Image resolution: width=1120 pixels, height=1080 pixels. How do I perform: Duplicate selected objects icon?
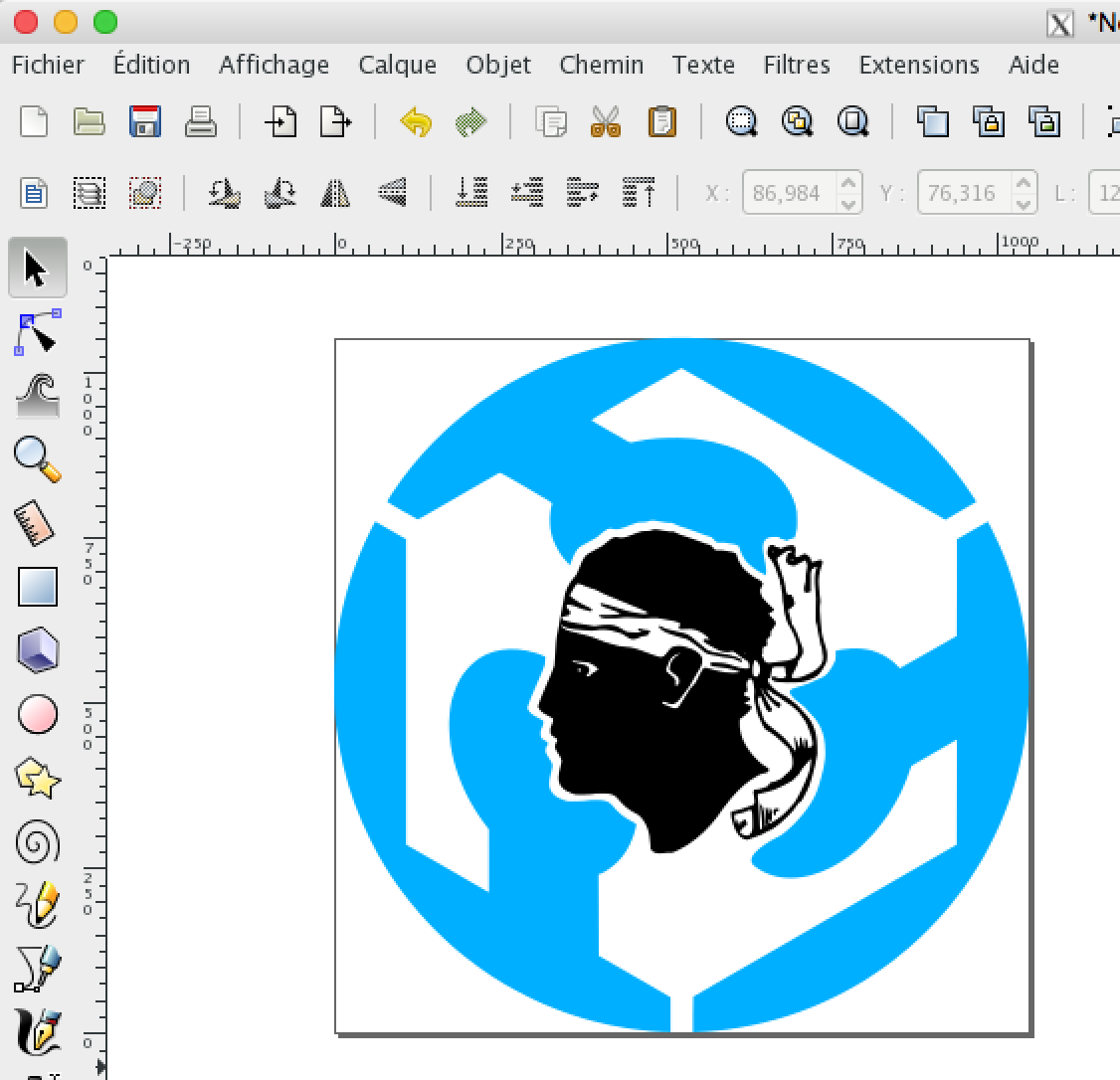click(x=933, y=121)
